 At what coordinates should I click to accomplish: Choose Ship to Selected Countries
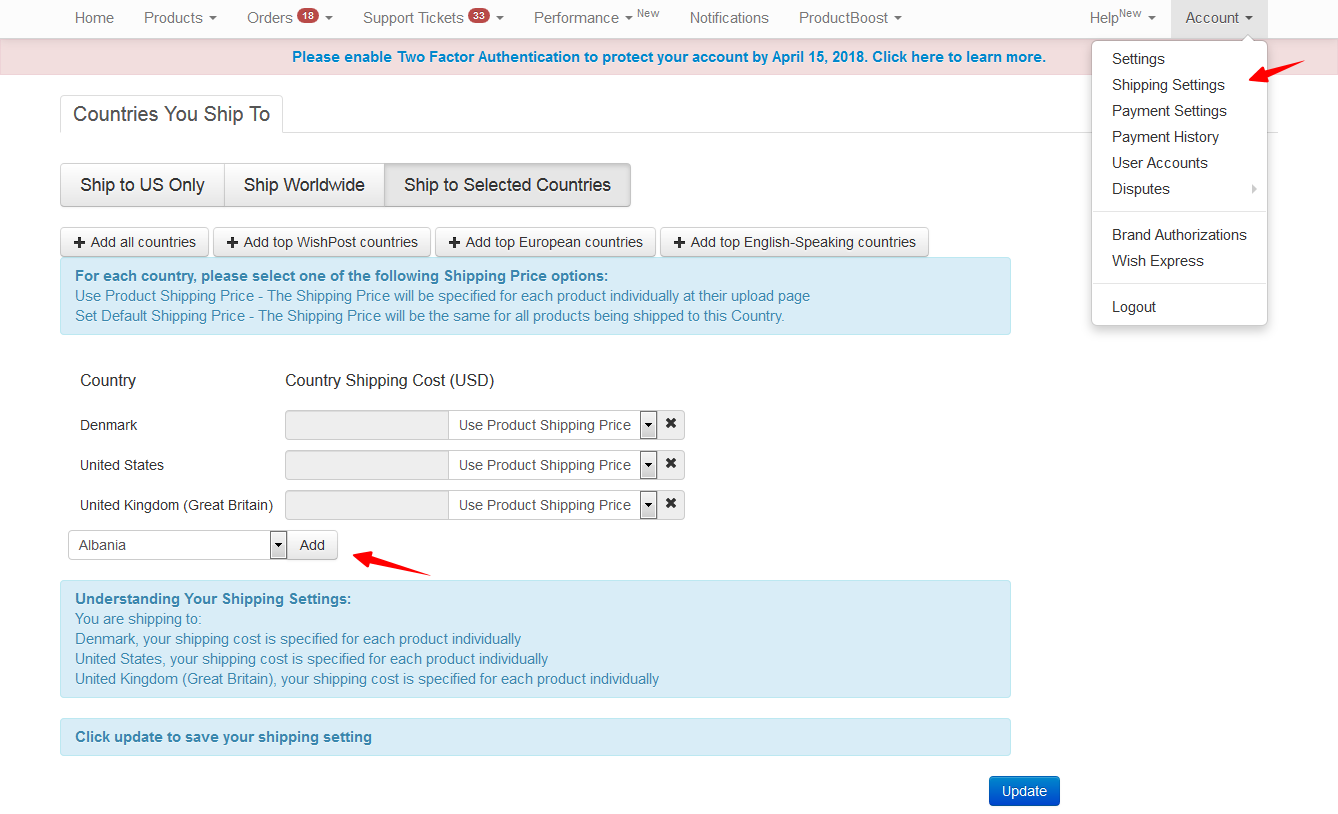507,185
